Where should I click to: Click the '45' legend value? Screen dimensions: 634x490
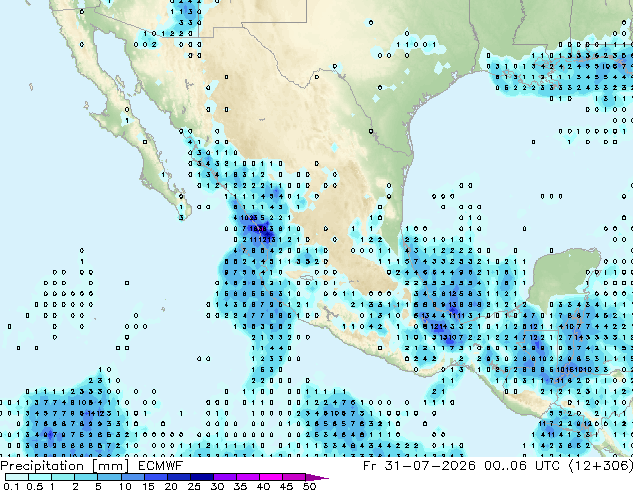(x=286, y=486)
